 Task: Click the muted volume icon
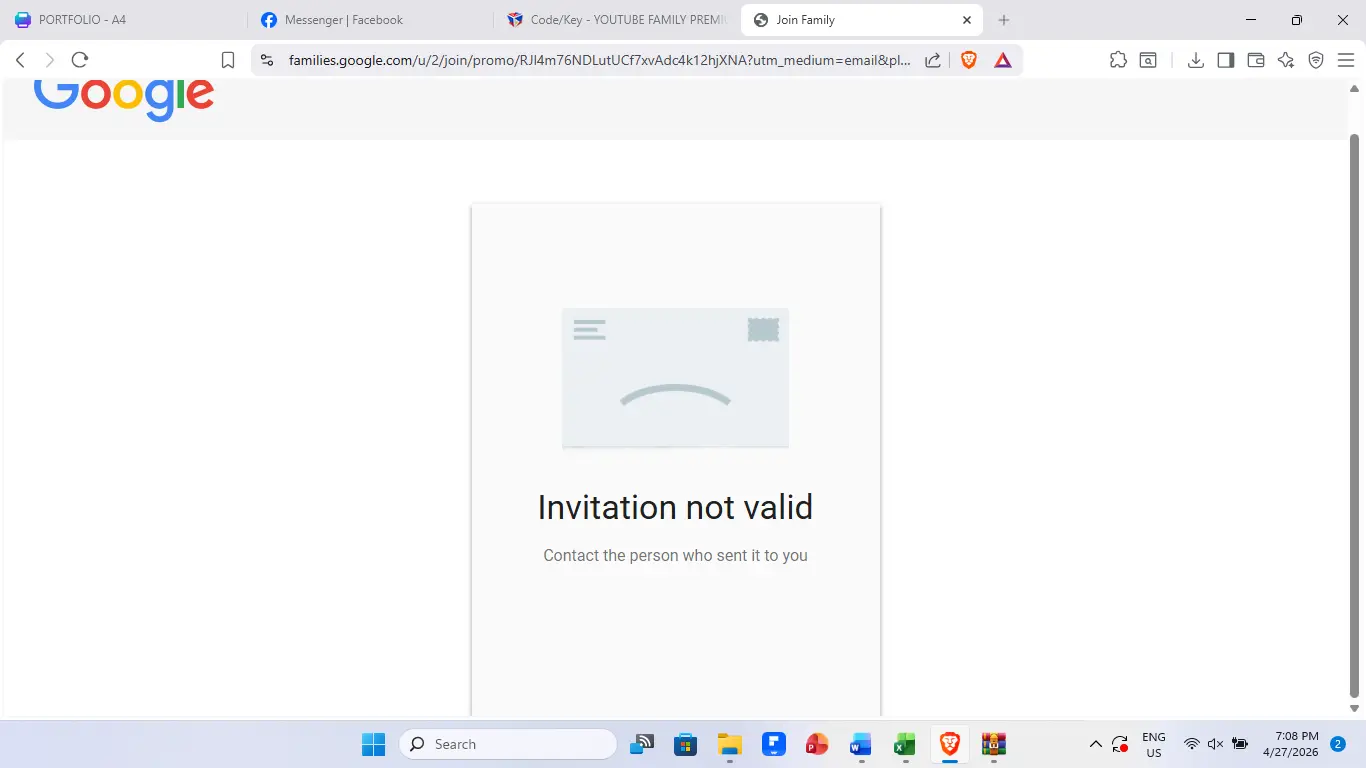click(1215, 744)
